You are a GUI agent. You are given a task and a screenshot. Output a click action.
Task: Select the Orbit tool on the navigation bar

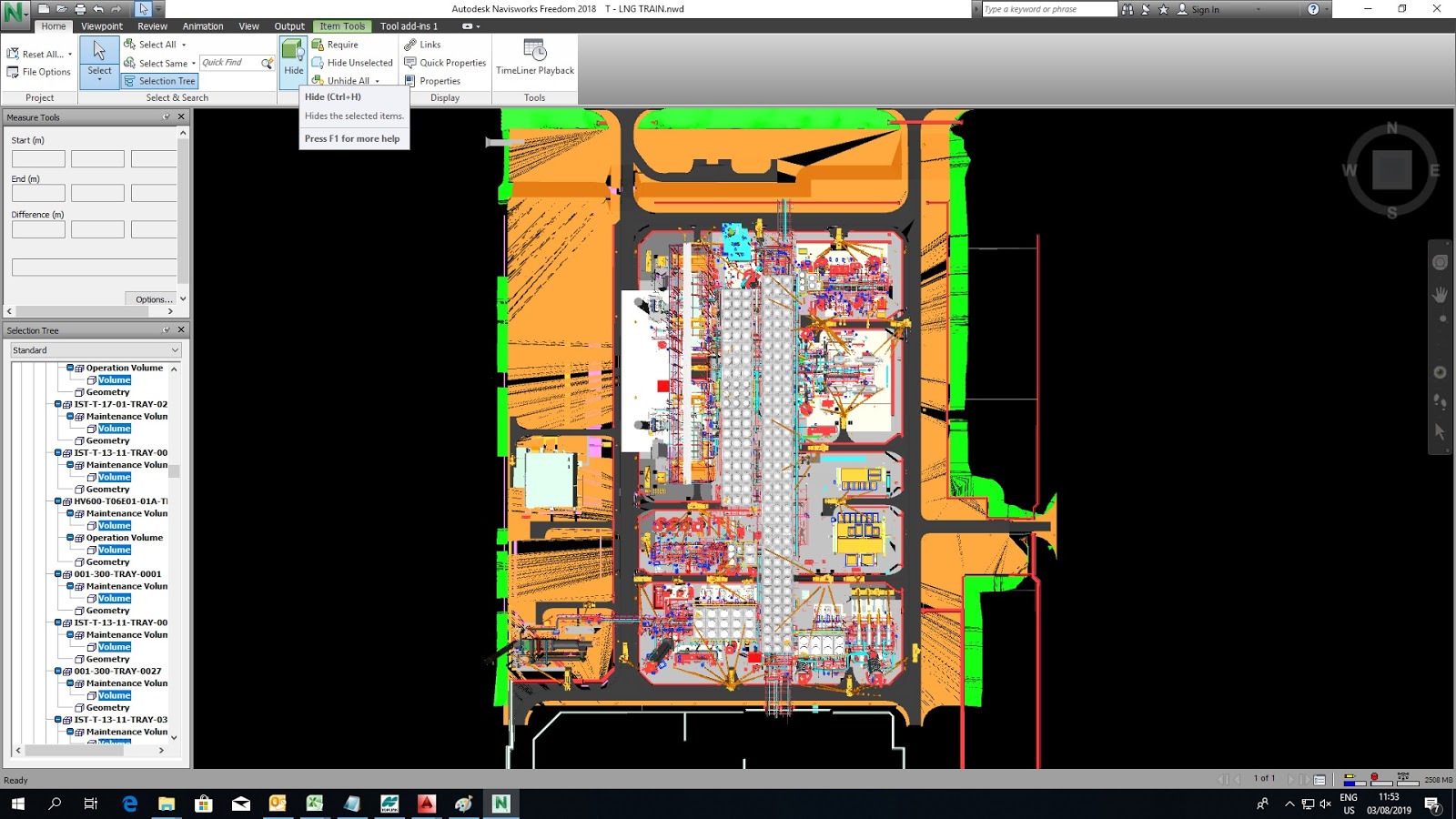1441,372
